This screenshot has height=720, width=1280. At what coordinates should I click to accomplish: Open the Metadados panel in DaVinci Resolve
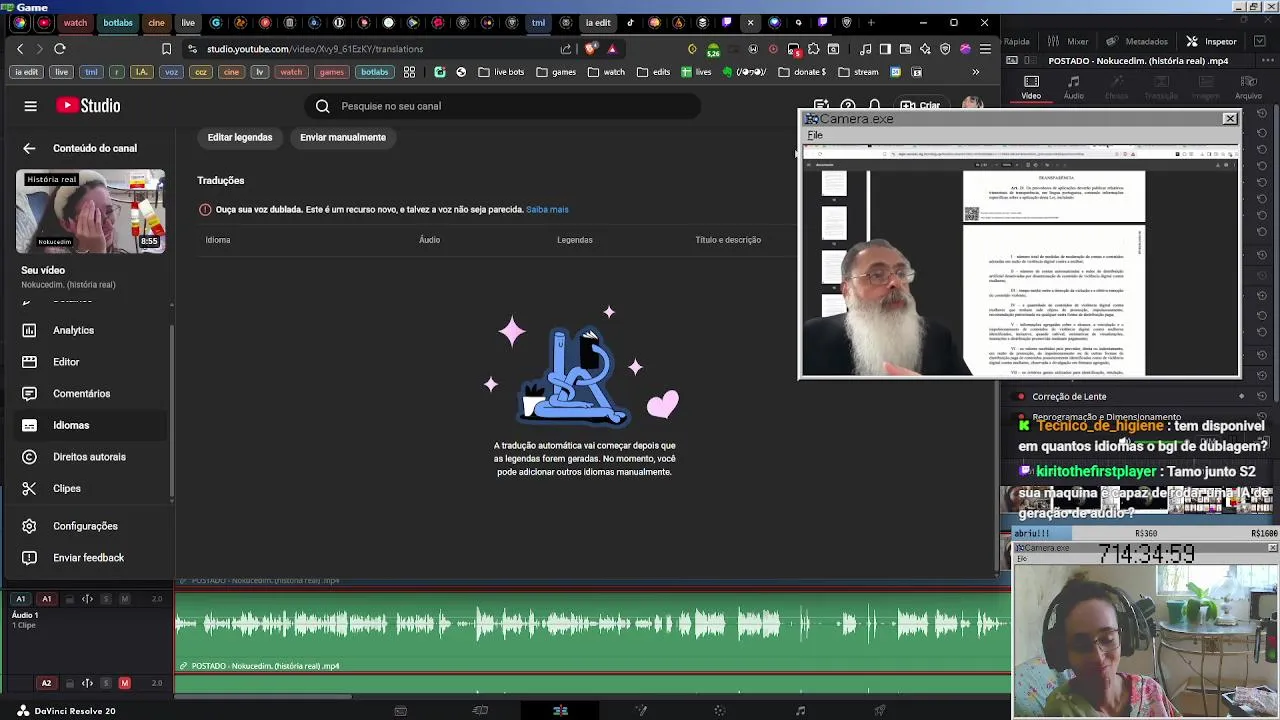[1138, 41]
